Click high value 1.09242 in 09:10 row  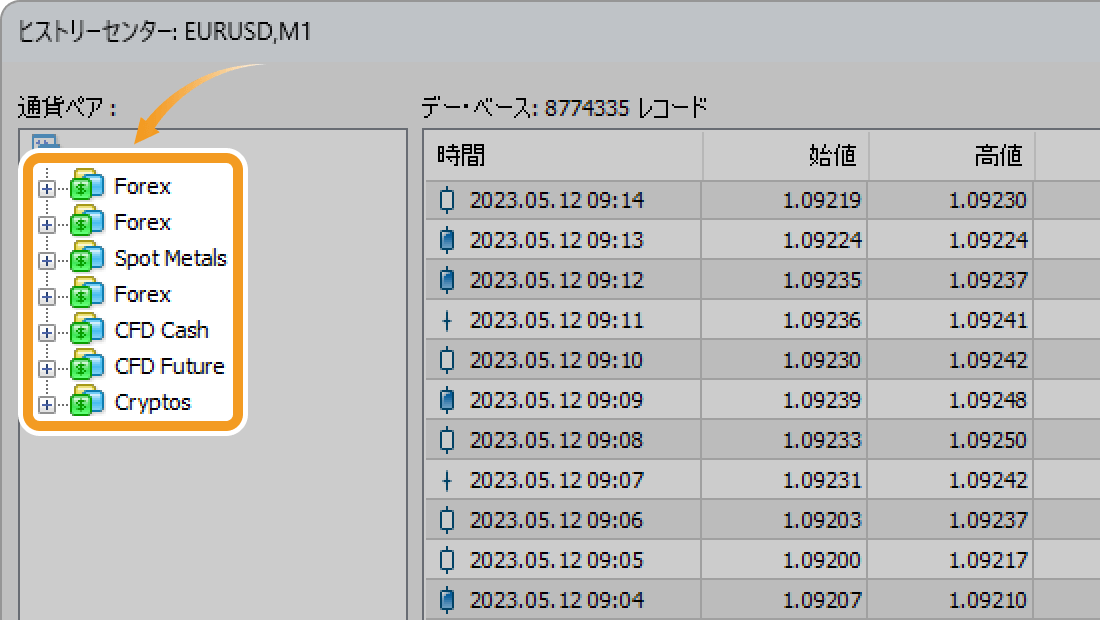[988, 360]
